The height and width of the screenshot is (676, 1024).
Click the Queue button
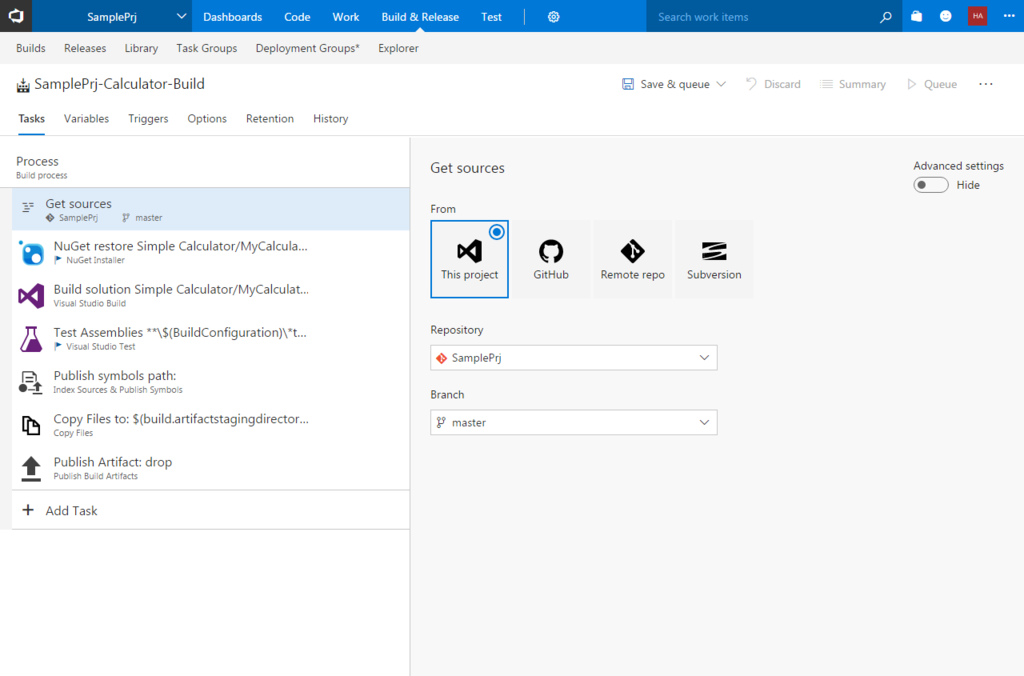tap(932, 84)
